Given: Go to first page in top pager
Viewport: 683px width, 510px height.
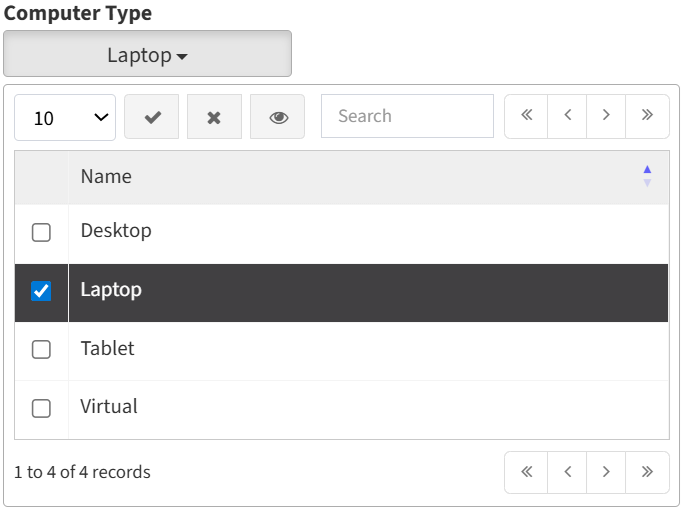Looking at the screenshot, I should coord(526,116).
